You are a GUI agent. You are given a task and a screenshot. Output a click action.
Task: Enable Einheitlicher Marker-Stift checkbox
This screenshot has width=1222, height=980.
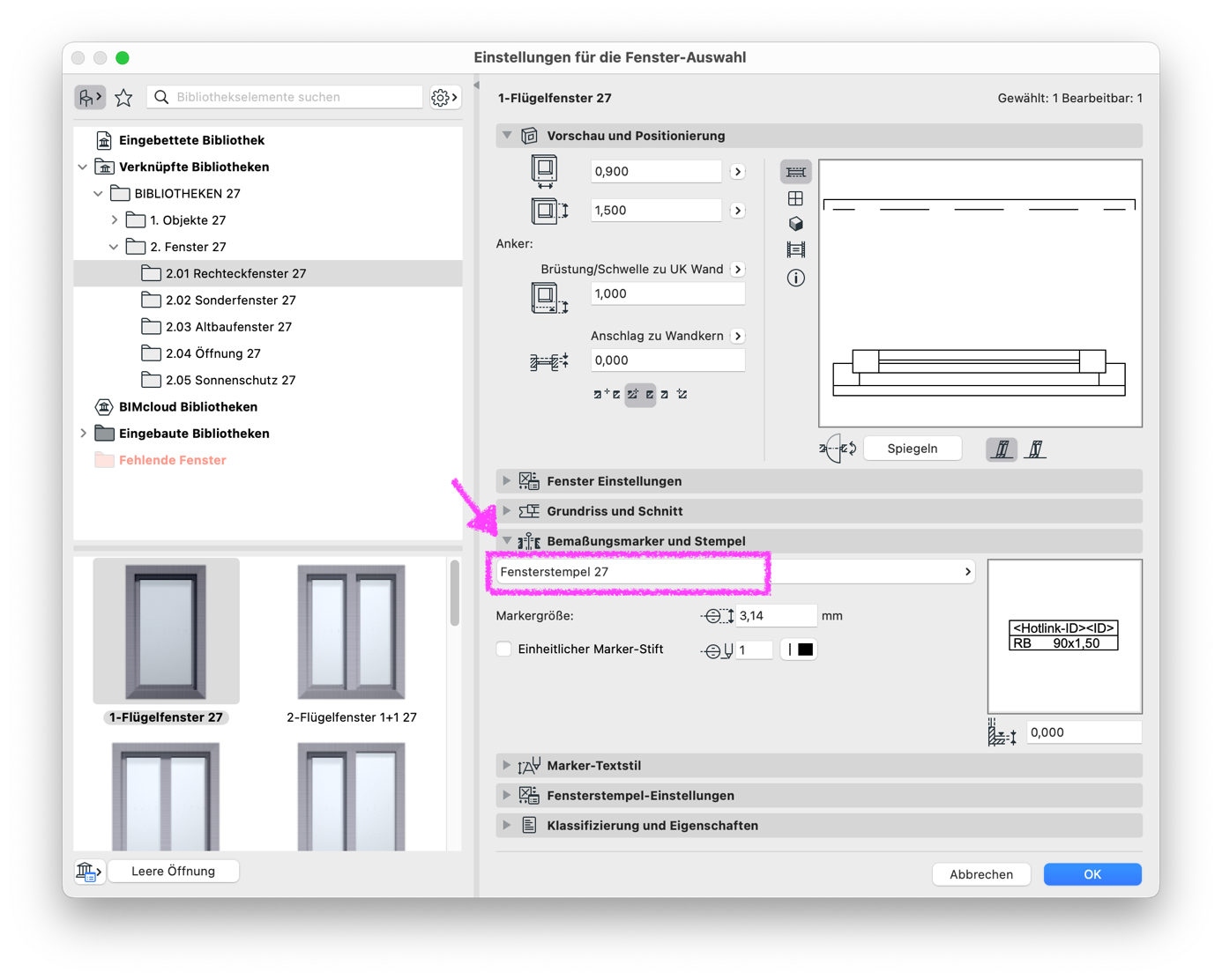[x=504, y=650]
